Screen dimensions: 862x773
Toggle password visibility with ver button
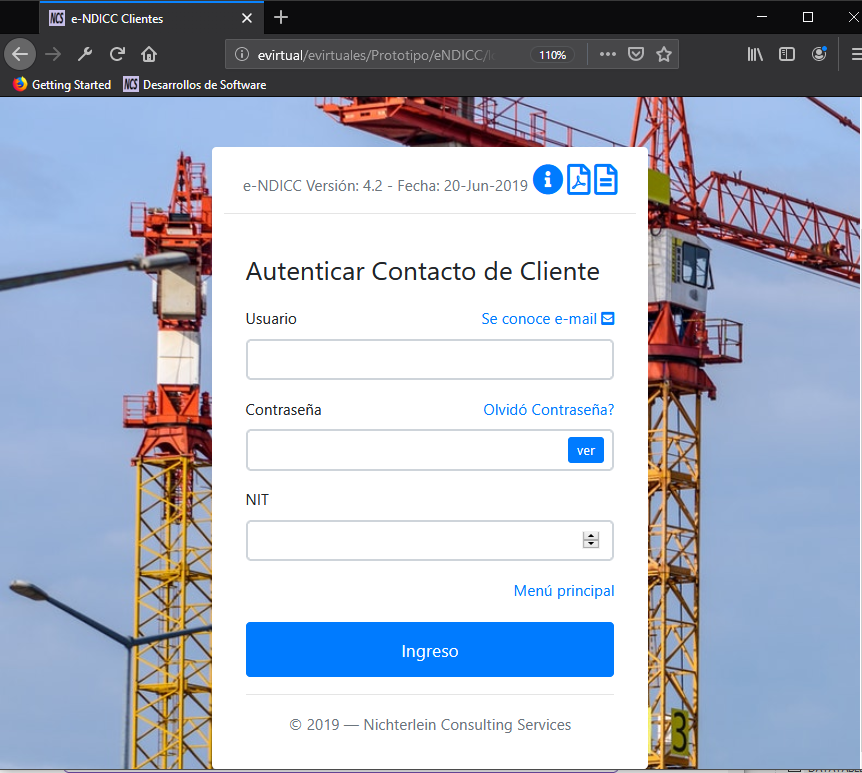tap(585, 450)
